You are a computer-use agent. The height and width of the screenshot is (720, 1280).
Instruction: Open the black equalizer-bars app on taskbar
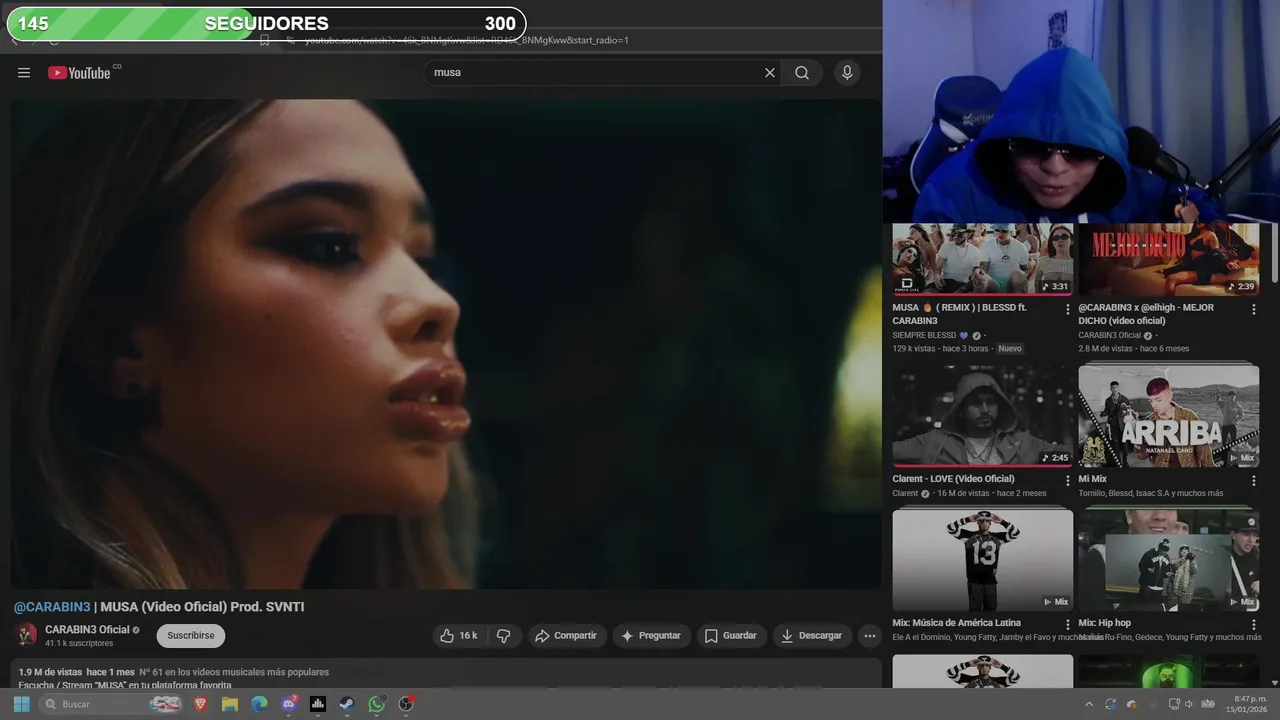(x=318, y=704)
